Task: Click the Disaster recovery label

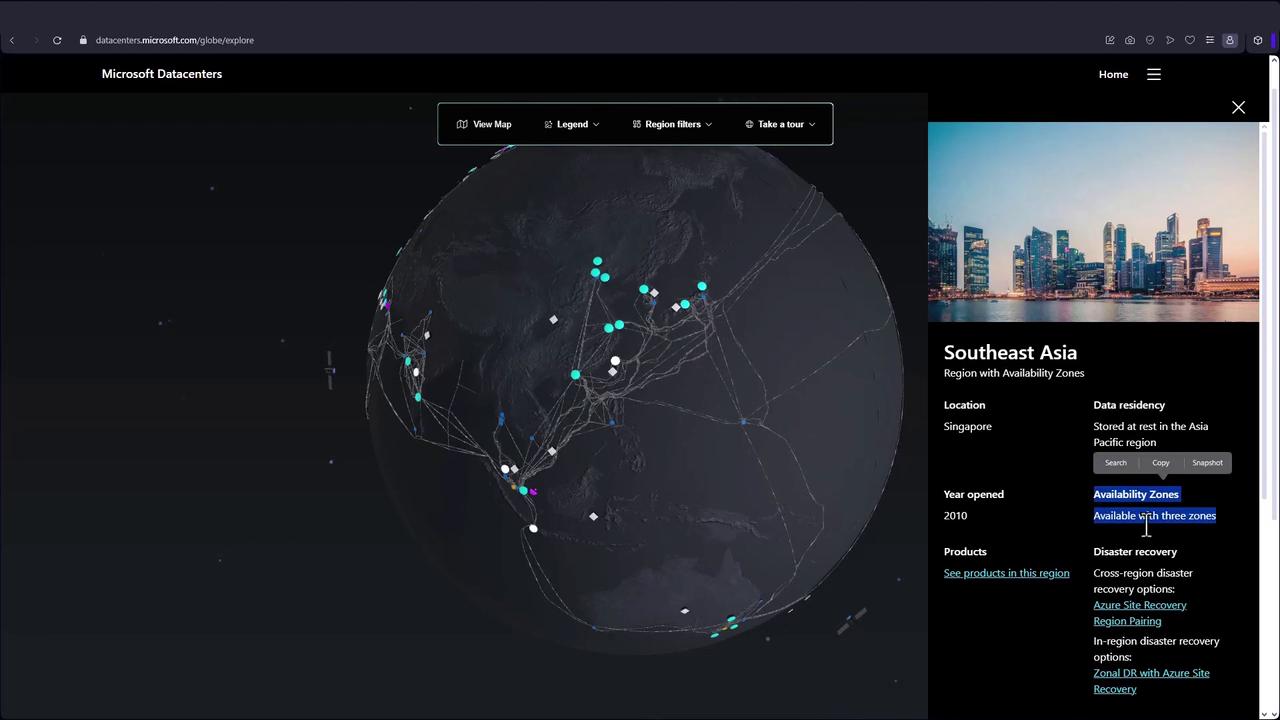Action: click(x=1135, y=552)
